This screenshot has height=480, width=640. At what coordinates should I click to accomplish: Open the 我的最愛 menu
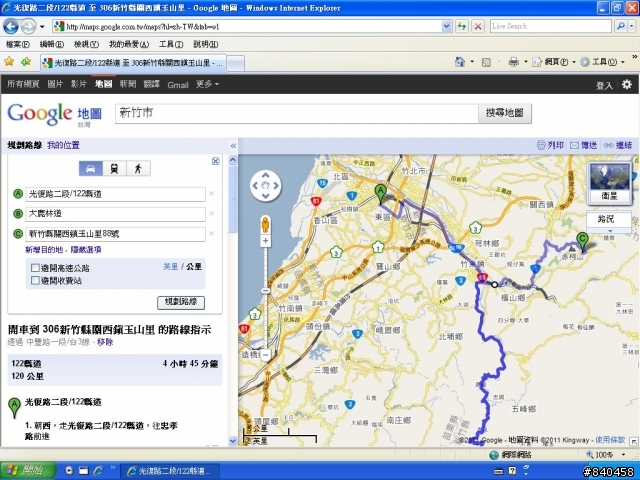(x=129, y=44)
